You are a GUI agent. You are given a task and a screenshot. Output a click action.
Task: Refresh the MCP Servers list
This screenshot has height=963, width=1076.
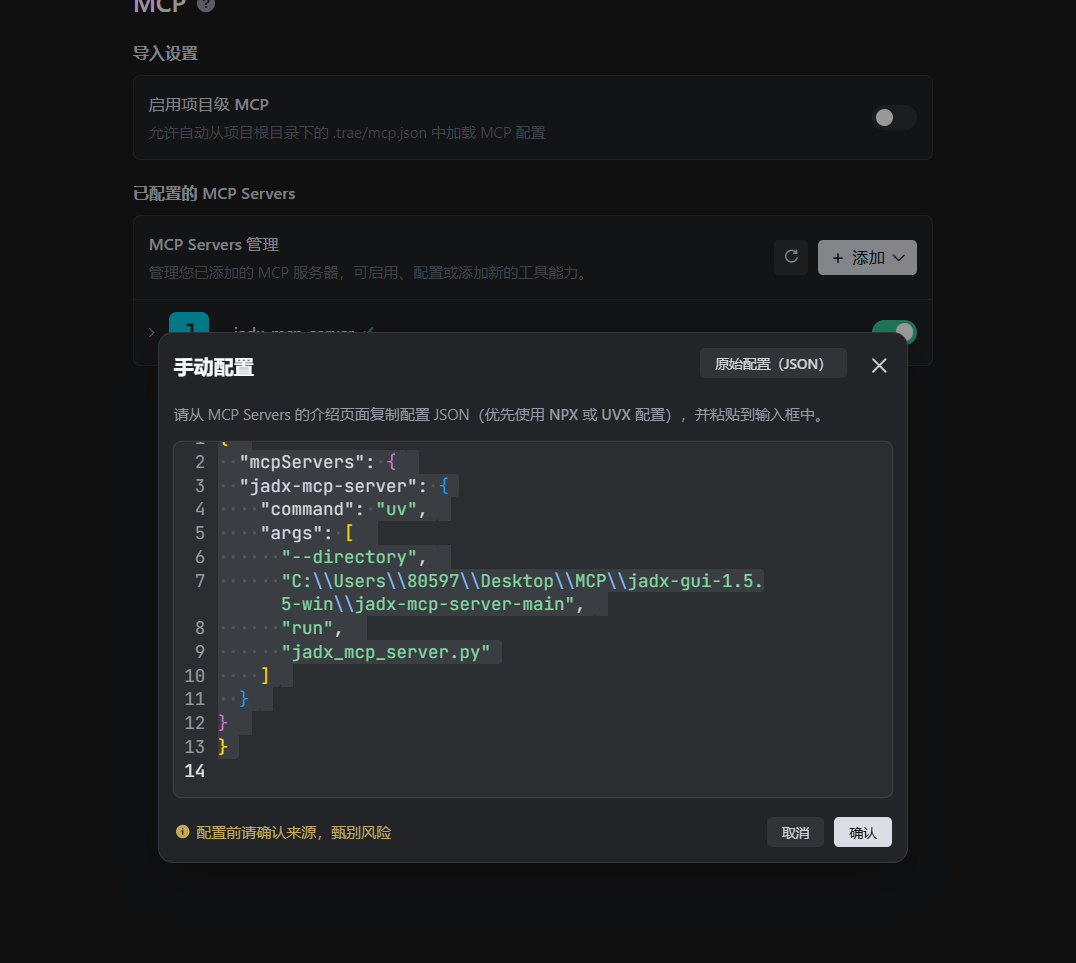pos(791,257)
